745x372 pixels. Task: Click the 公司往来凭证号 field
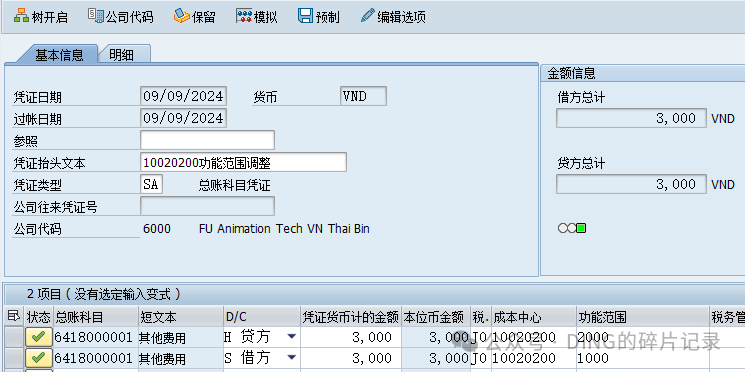[207, 206]
